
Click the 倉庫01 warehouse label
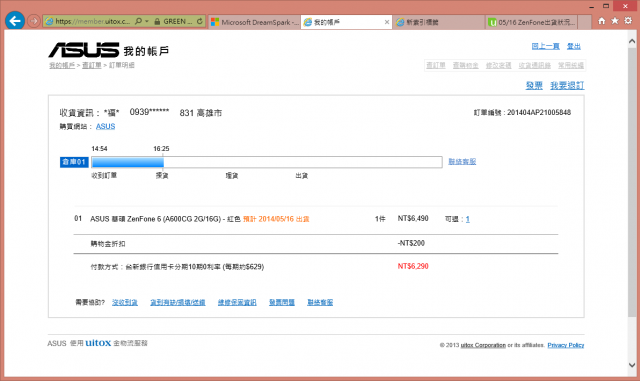tap(74, 162)
